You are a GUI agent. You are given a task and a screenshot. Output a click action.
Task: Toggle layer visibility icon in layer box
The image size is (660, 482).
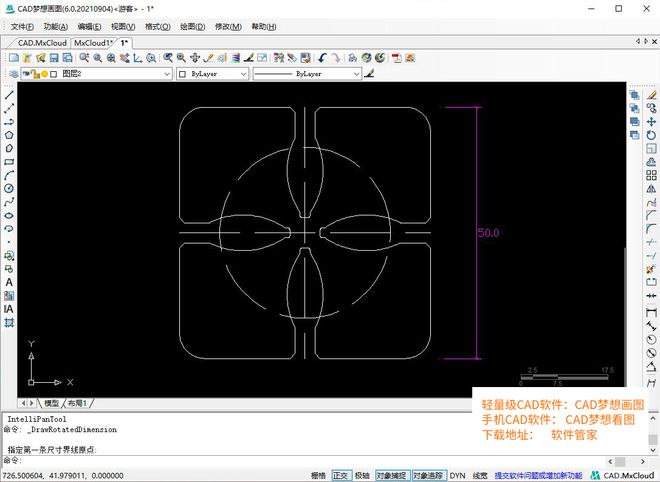pyautogui.click(x=26, y=74)
